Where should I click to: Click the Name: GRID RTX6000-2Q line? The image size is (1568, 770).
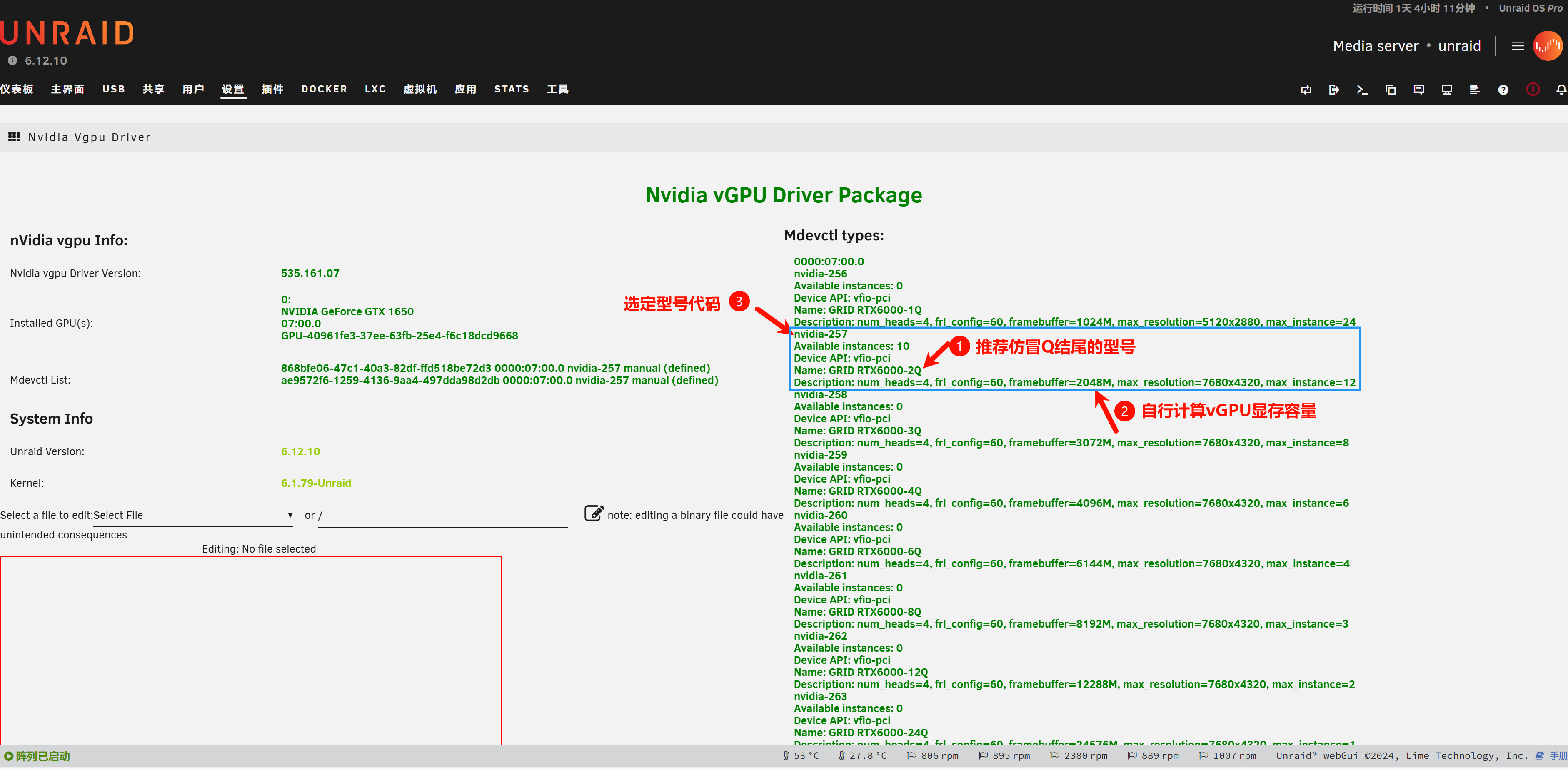[857, 370]
